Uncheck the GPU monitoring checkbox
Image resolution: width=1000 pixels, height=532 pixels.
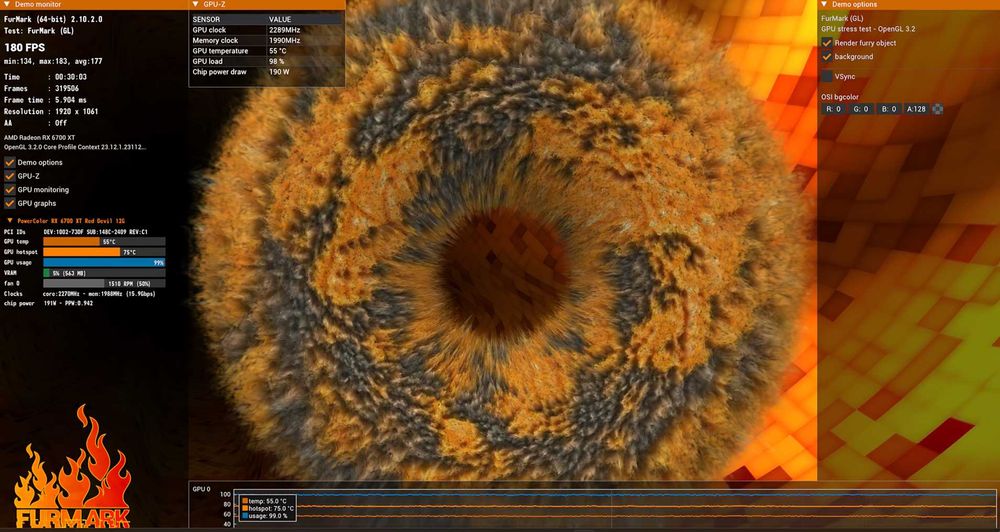coord(10,189)
